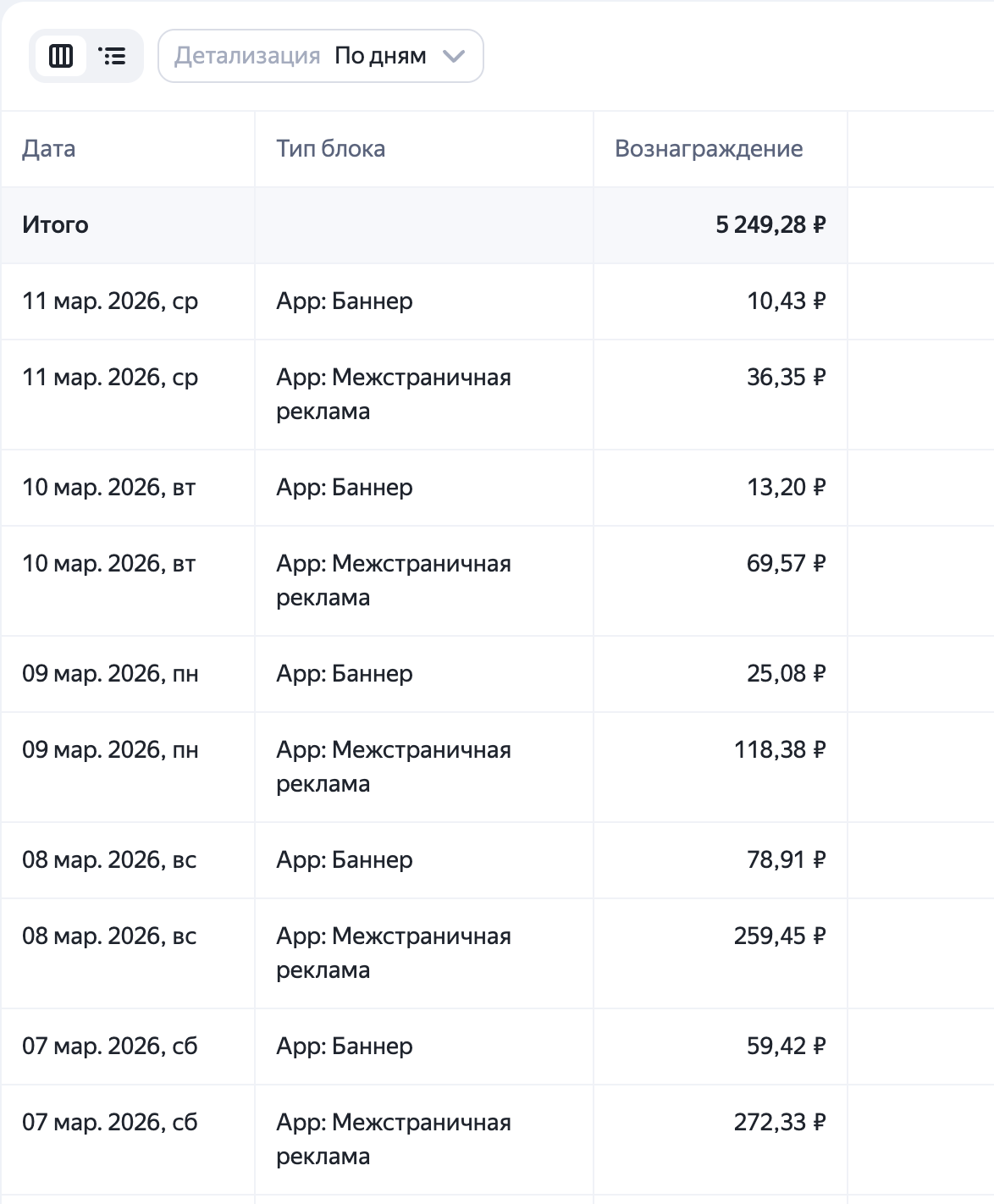Click the 69,57 ₽ reward value

pos(786,564)
